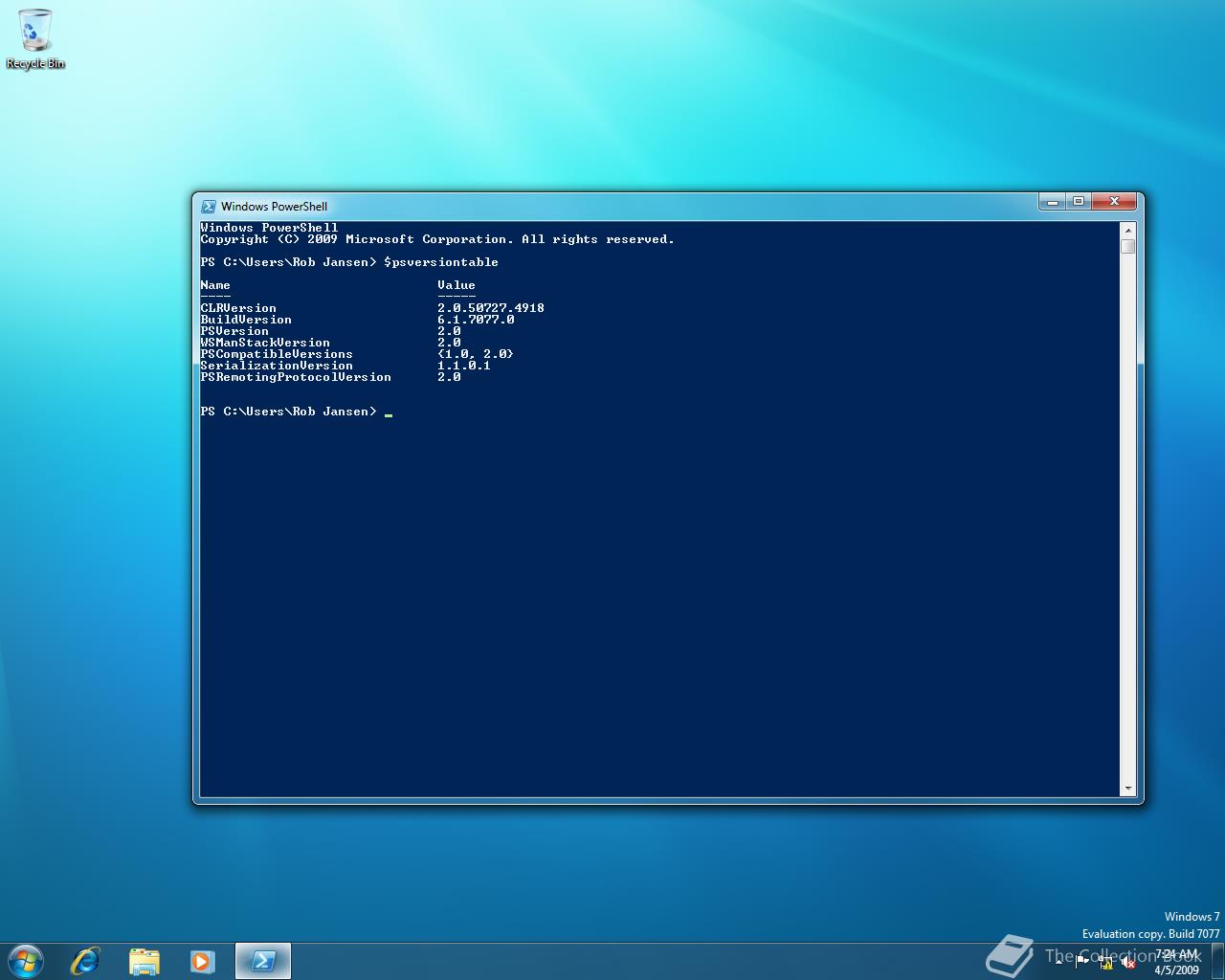Click the value 6.1.7077.0
Viewport: 1225px width, 980px height.
pos(476,320)
